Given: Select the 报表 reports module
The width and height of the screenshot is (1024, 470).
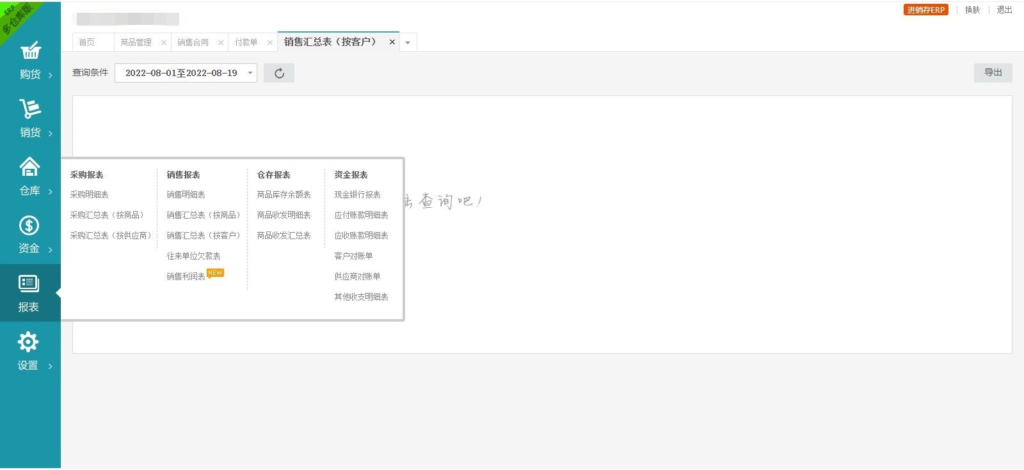Looking at the screenshot, I should click(x=30, y=293).
